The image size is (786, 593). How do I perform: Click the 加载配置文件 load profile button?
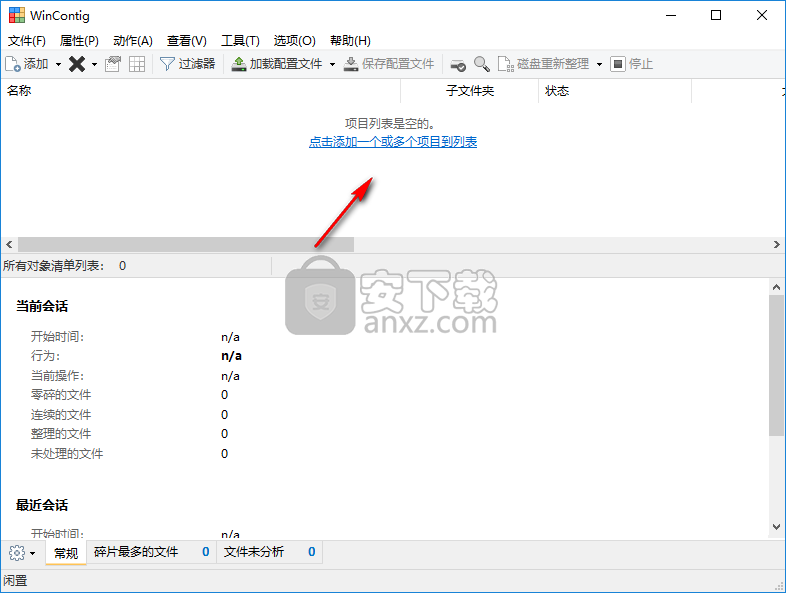point(276,64)
